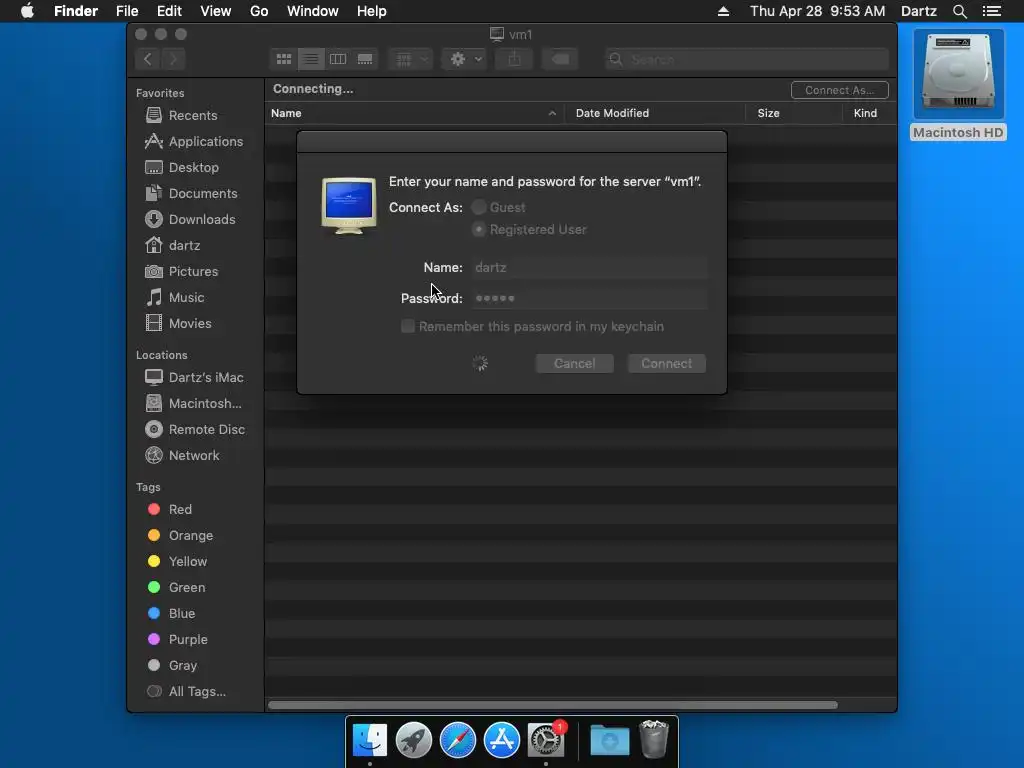Open the File menu
Viewport: 1024px width, 768px height.
(x=127, y=11)
